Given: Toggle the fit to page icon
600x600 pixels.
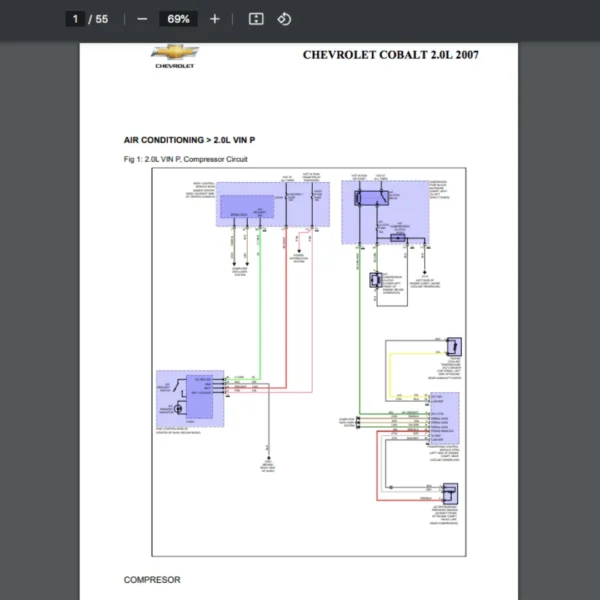Looking at the screenshot, I should [256, 19].
